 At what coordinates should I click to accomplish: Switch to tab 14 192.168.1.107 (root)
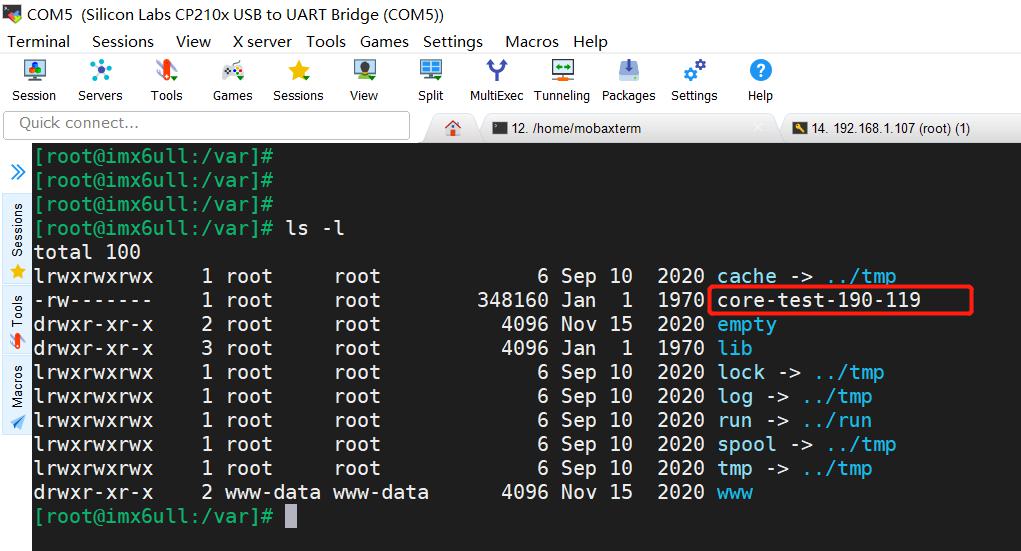[899, 128]
